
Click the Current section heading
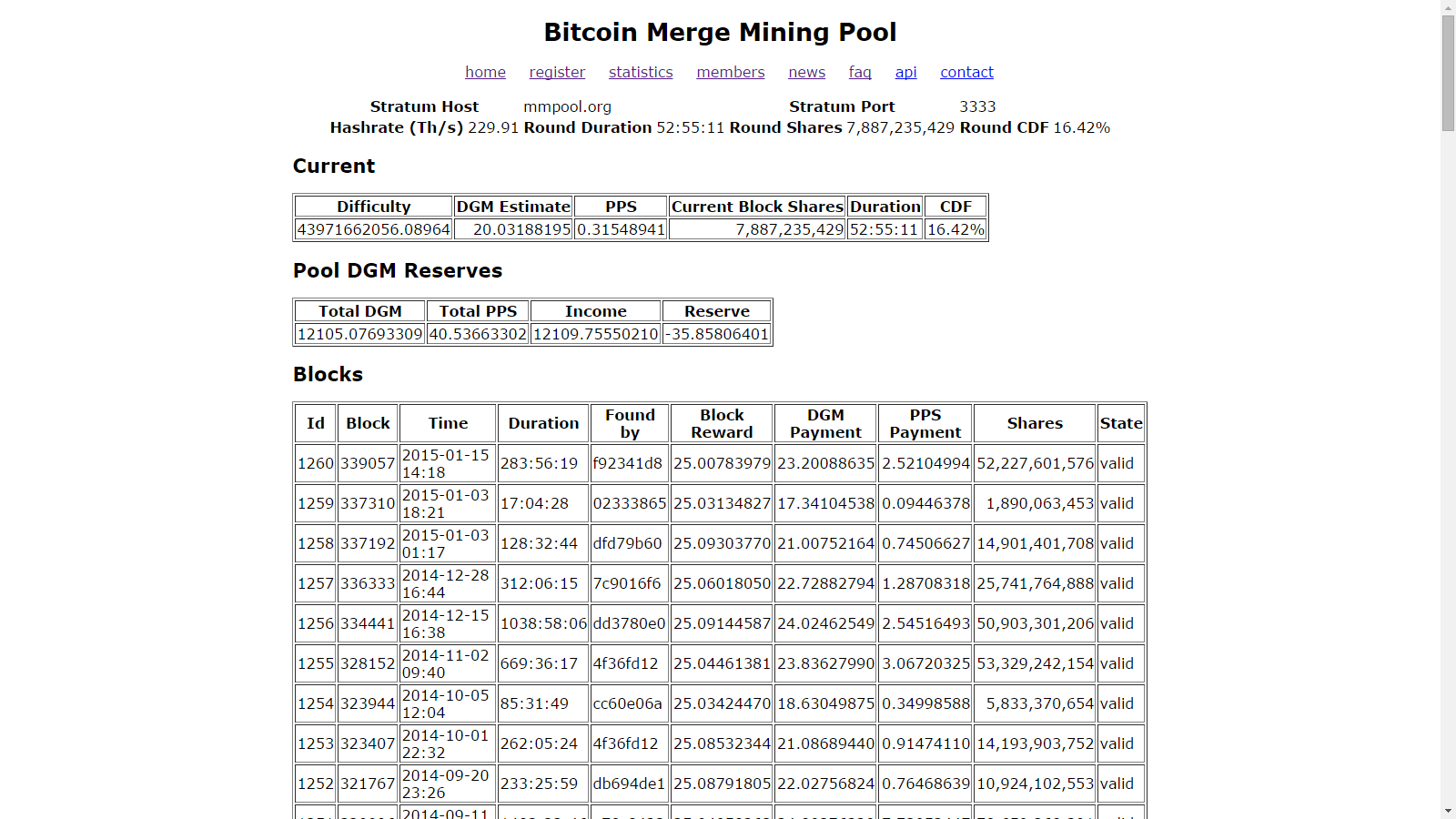334,167
